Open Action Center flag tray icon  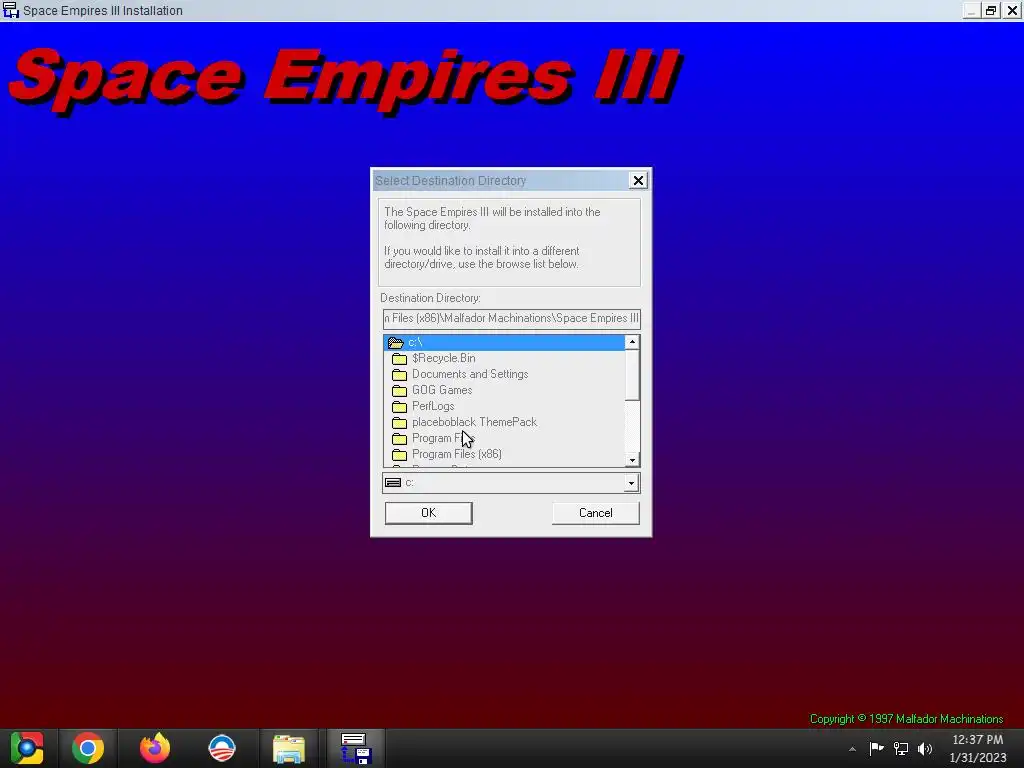coord(876,748)
